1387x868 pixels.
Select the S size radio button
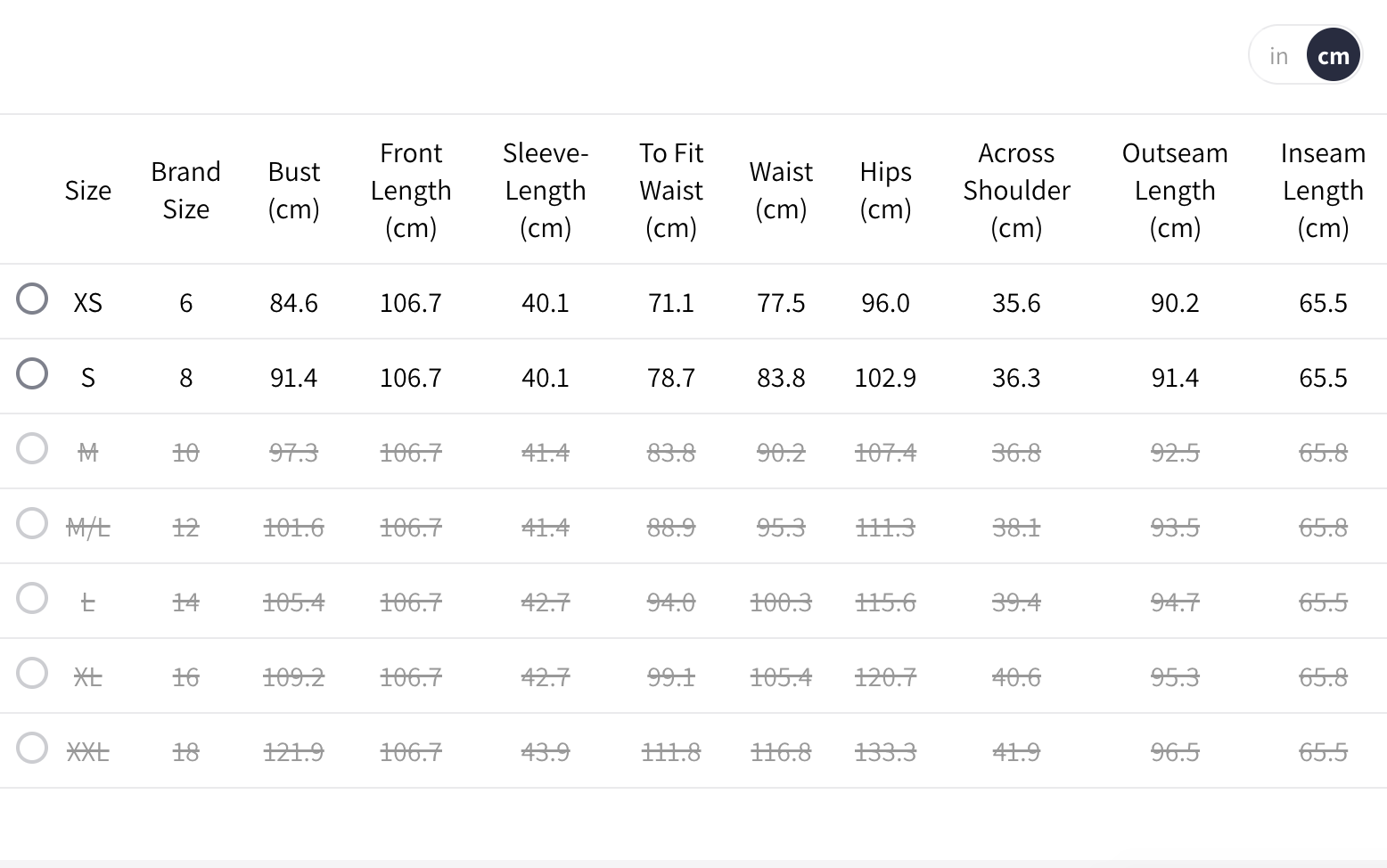click(32, 373)
